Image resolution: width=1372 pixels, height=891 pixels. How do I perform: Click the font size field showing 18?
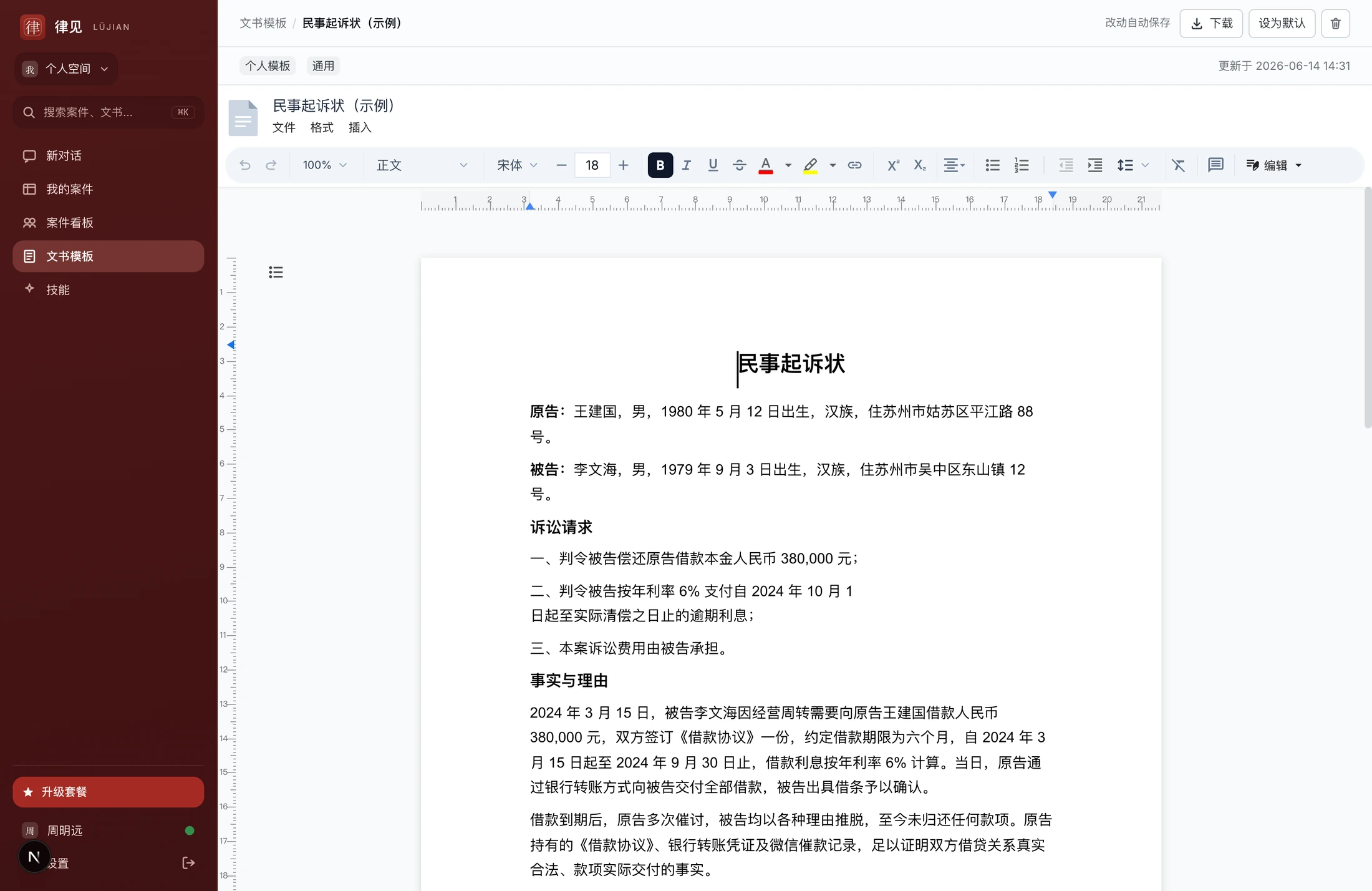(x=592, y=165)
